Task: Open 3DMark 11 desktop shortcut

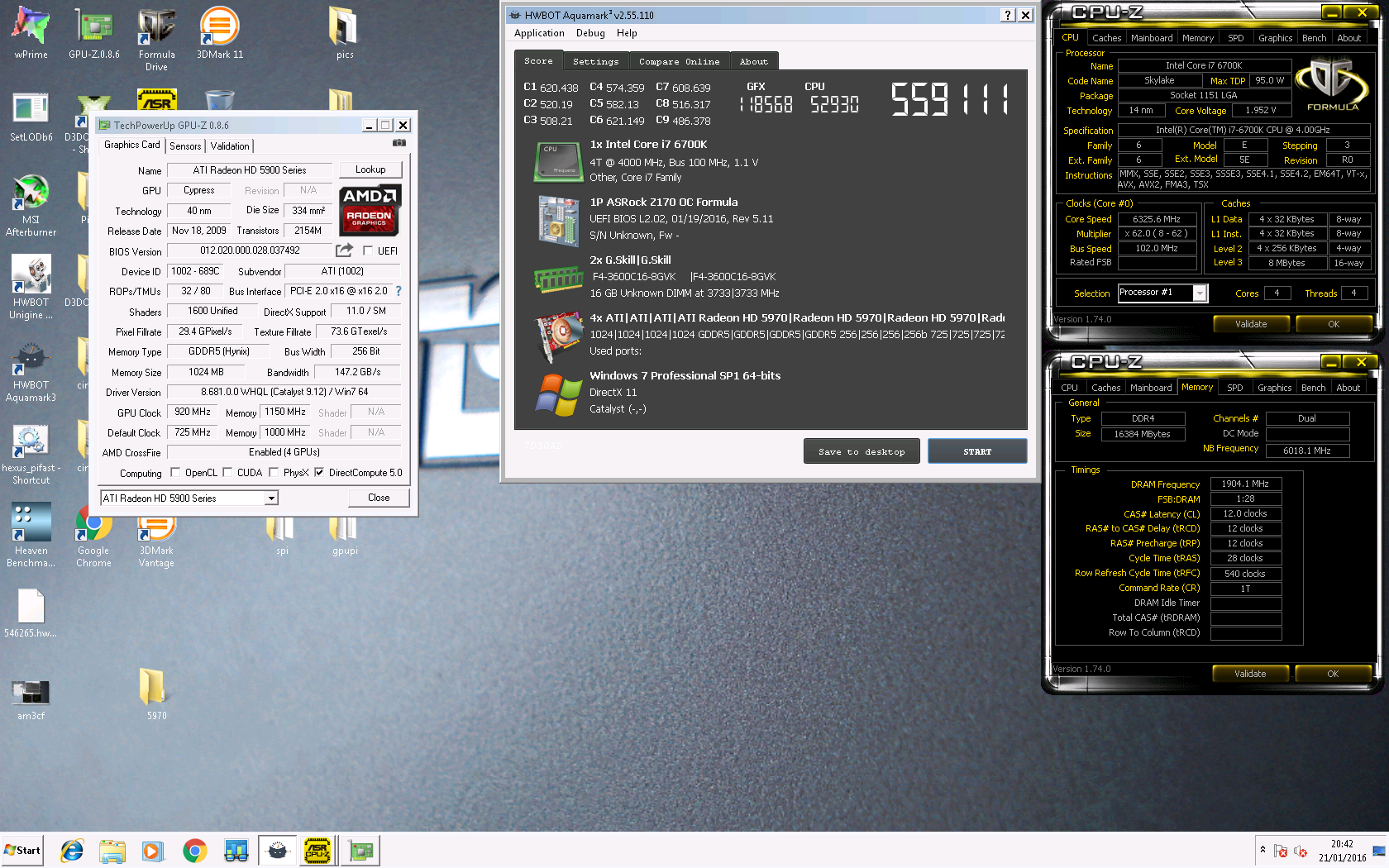Action: pyautogui.click(x=220, y=33)
